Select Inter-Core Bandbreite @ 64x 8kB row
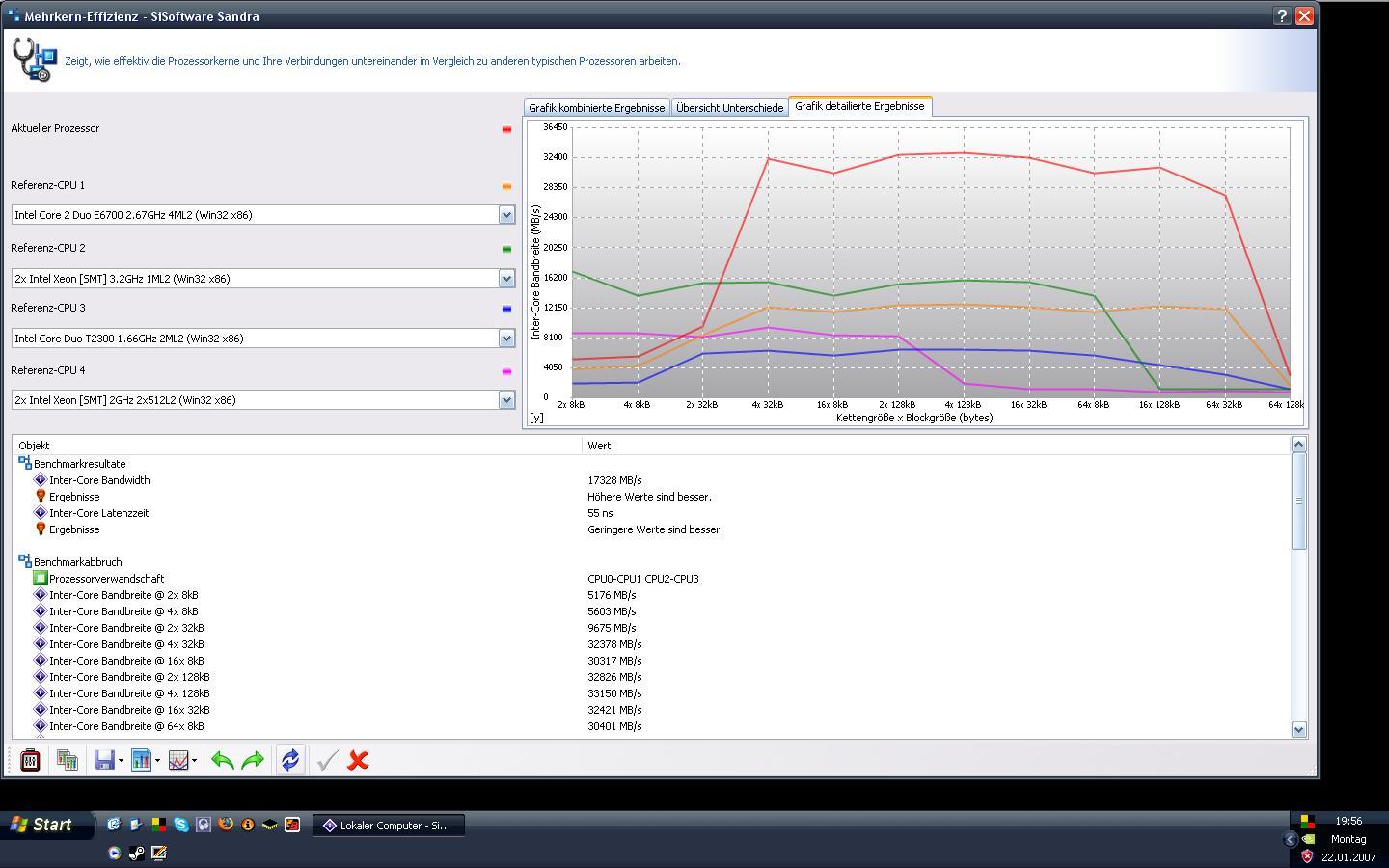The height and width of the screenshot is (868, 1389). coord(651,726)
